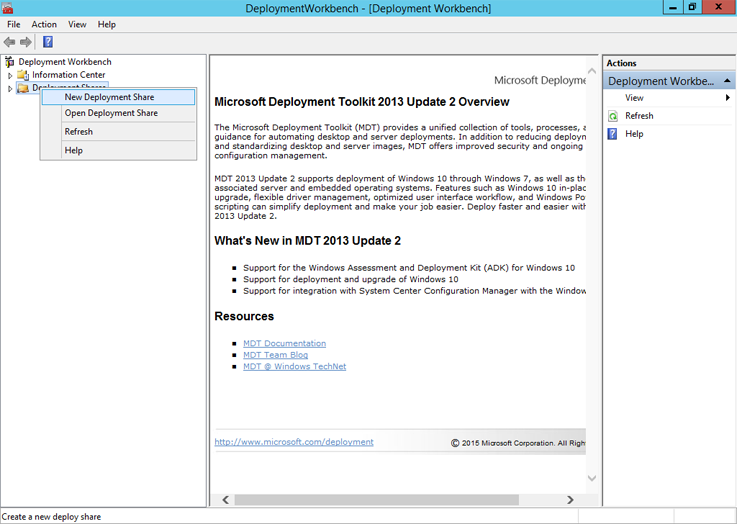Select New Deployment Share from context menu
The height and width of the screenshot is (524, 737).
tap(109, 97)
